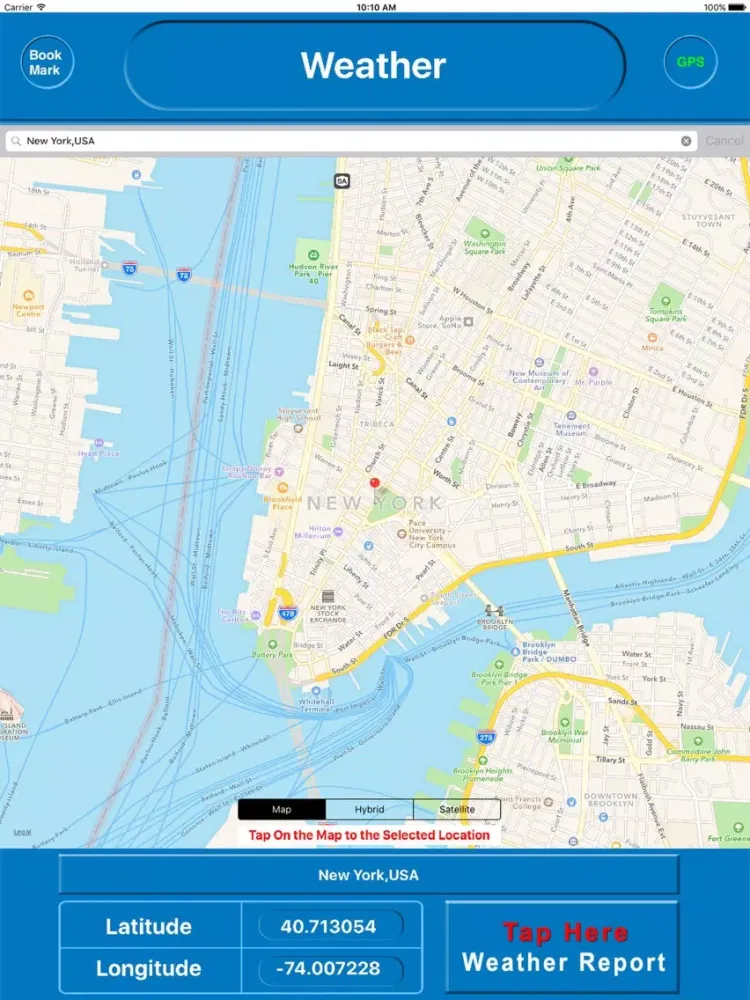Tap the Apple Store SoHo marker
The image size is (750, 1000).
tap(469, 321)
